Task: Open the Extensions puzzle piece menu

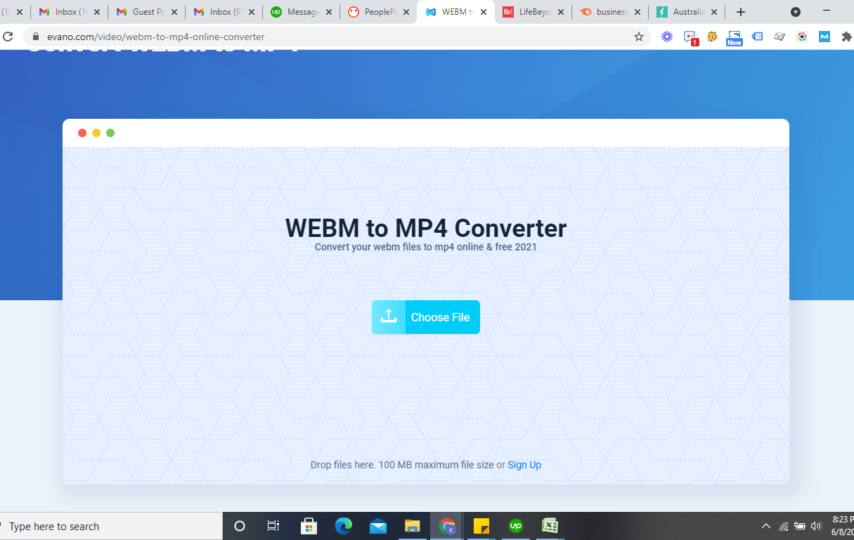Action: coord(846,37)
